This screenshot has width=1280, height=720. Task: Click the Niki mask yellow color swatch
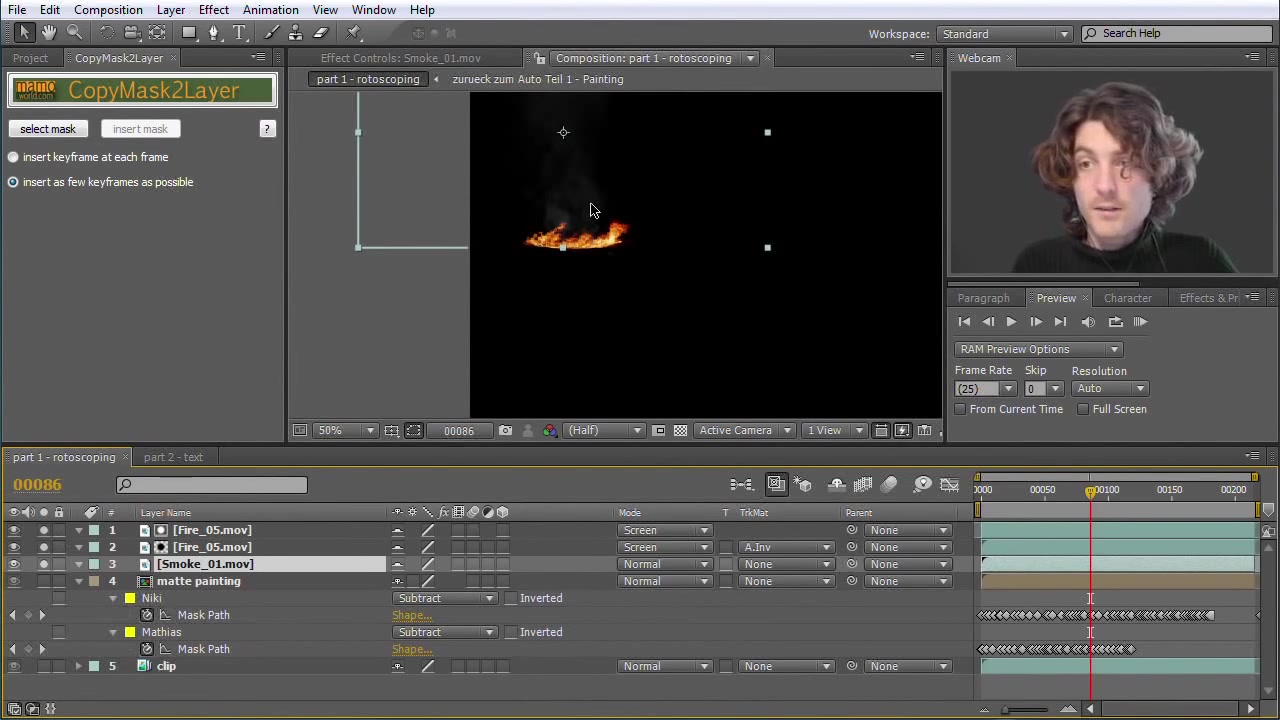point(130,598)
